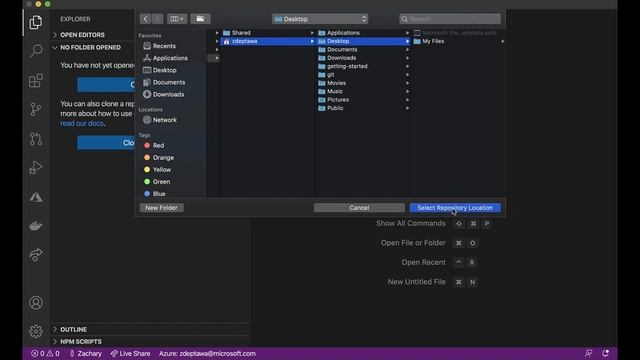
Task: Open the Source Control view icon
Action: pyautogui.click(x=36, y=109)
